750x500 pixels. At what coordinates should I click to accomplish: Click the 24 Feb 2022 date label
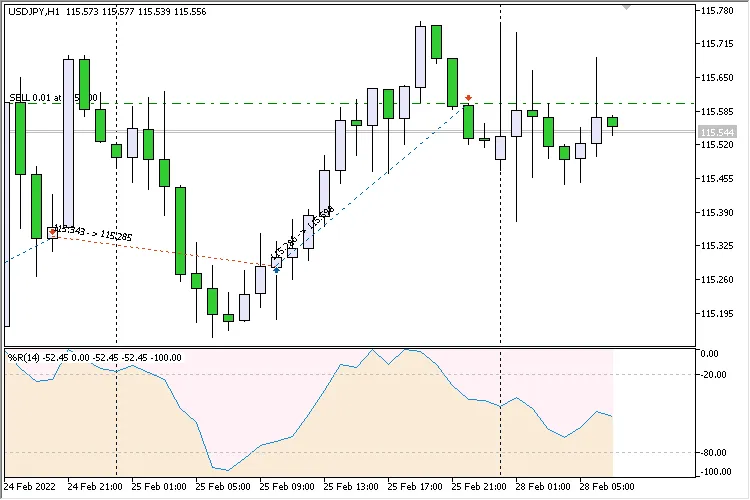[x=30, y=486]
